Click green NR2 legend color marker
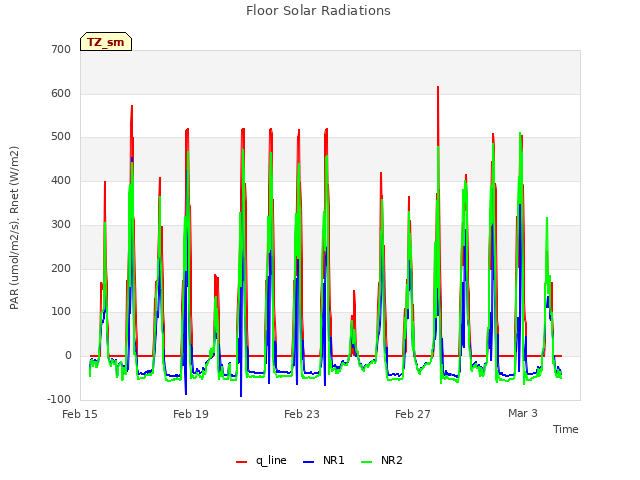The height and width of the screenshot is (480, 640). [x=367, y=462]
